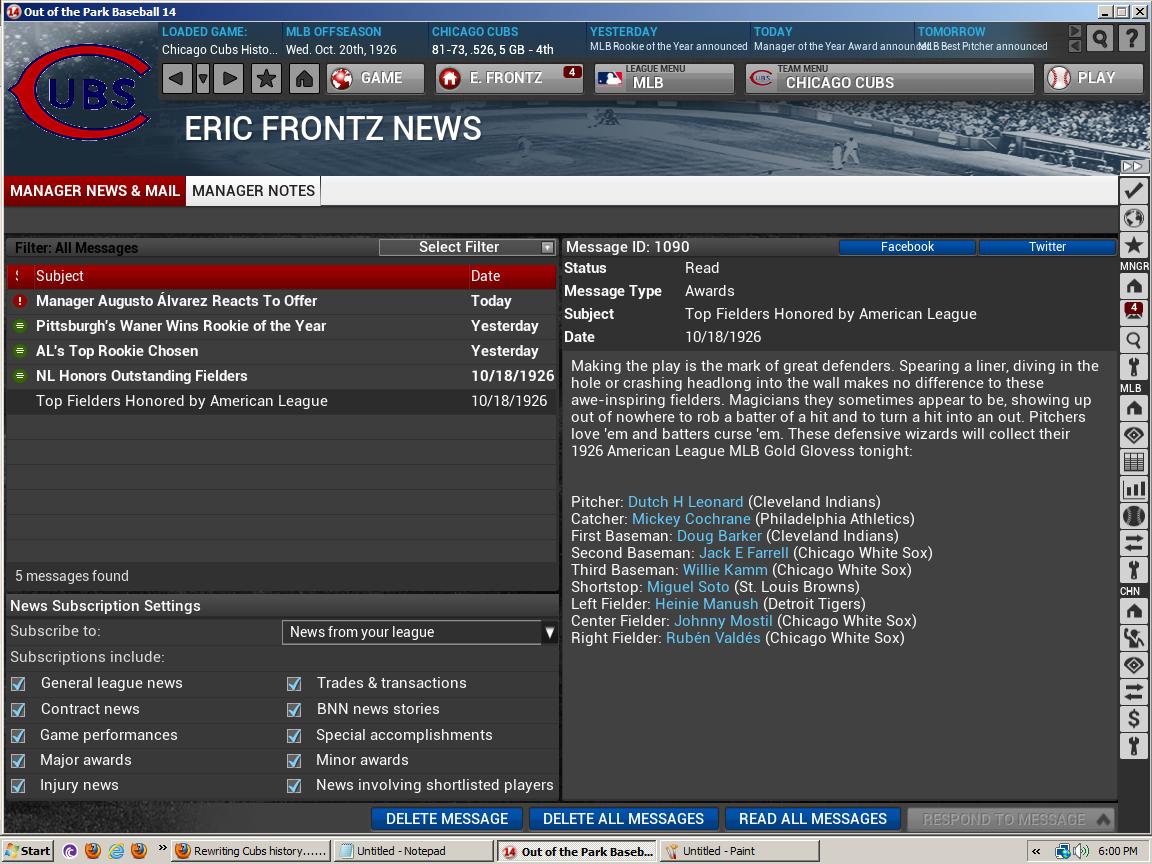Collapse sidebar with double-arrow icon
This screenshot has width=1152, height=864.
(1132, 167)
